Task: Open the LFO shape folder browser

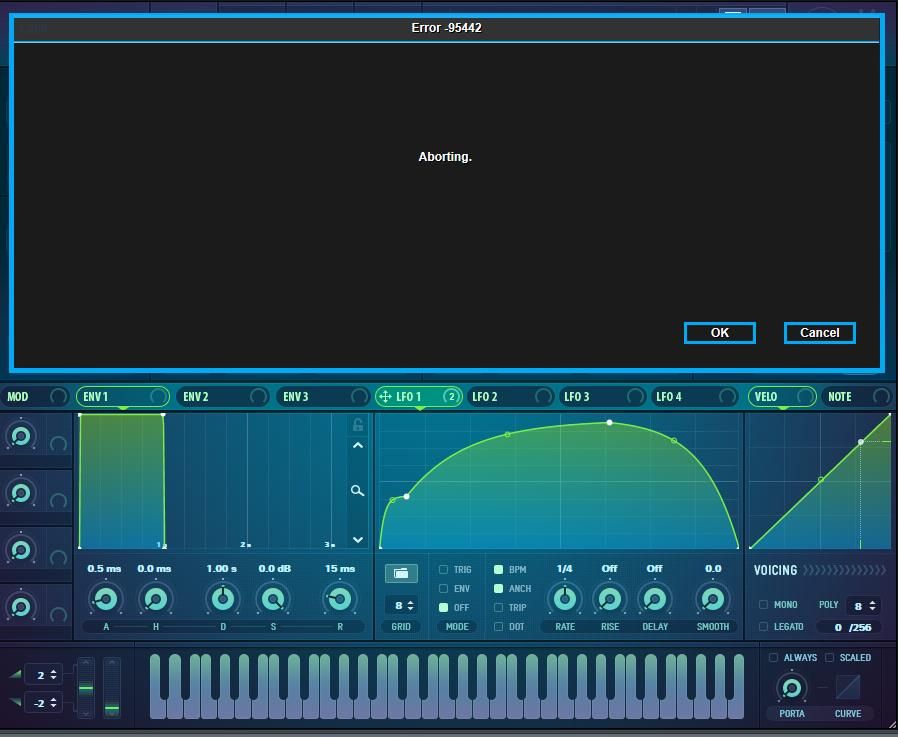Action: click(x=401, y=573)
